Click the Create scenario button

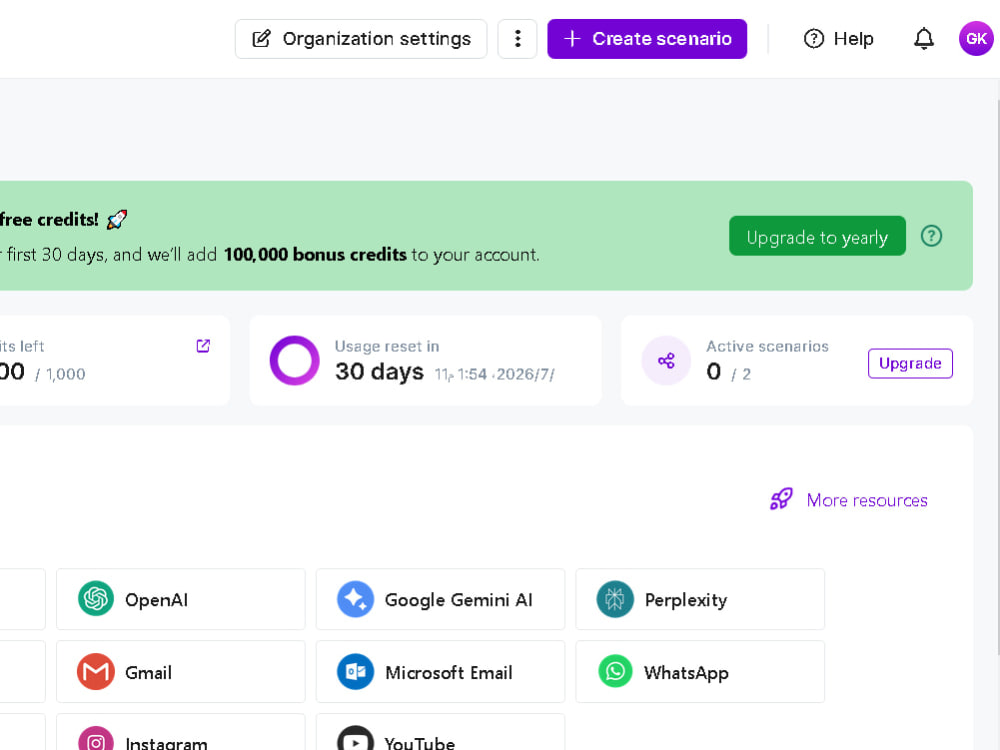click(x=647, y=39)
